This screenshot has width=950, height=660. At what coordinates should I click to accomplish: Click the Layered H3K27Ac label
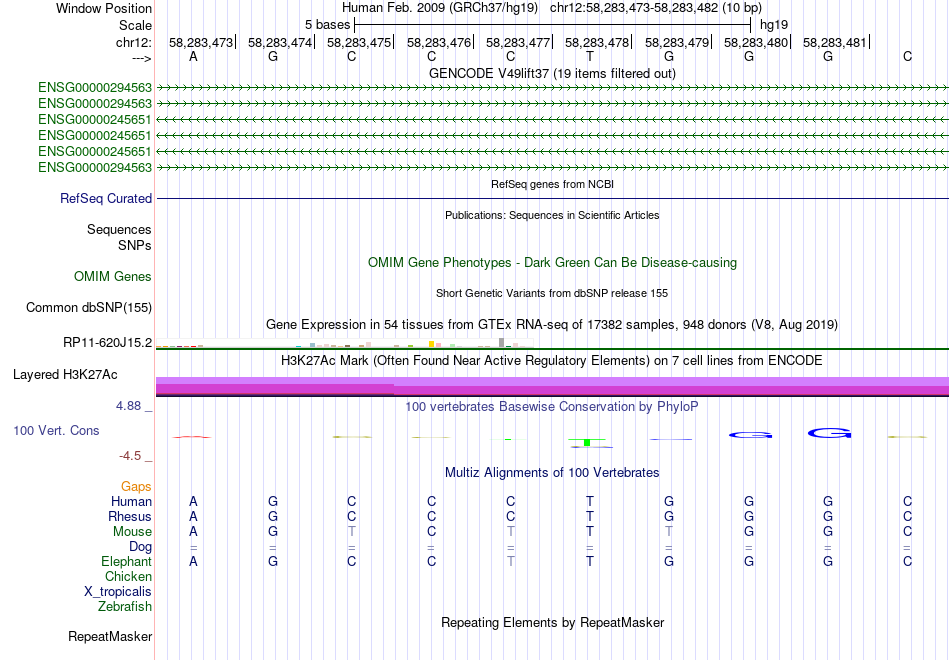(x=65, y=375)
